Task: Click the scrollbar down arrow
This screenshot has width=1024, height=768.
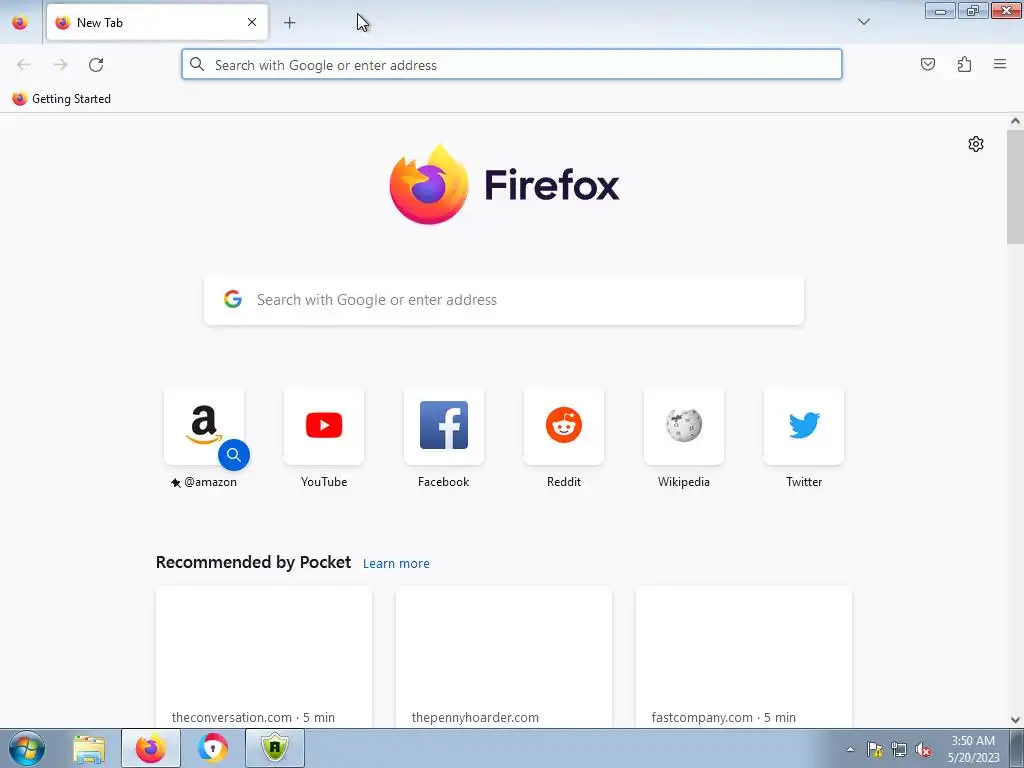Action: coord(1015,720)
